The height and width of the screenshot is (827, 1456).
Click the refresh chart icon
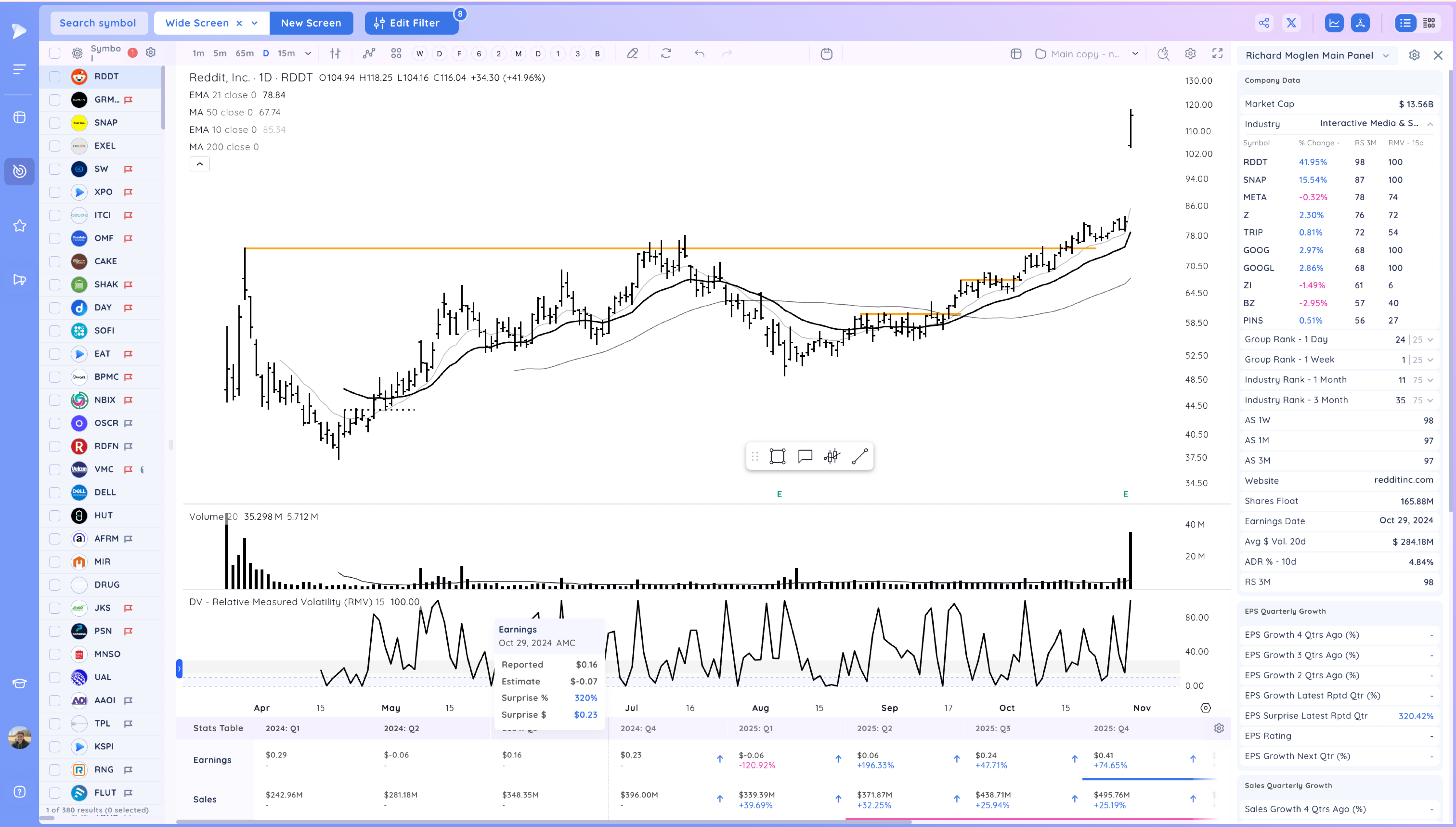(666, 54)
